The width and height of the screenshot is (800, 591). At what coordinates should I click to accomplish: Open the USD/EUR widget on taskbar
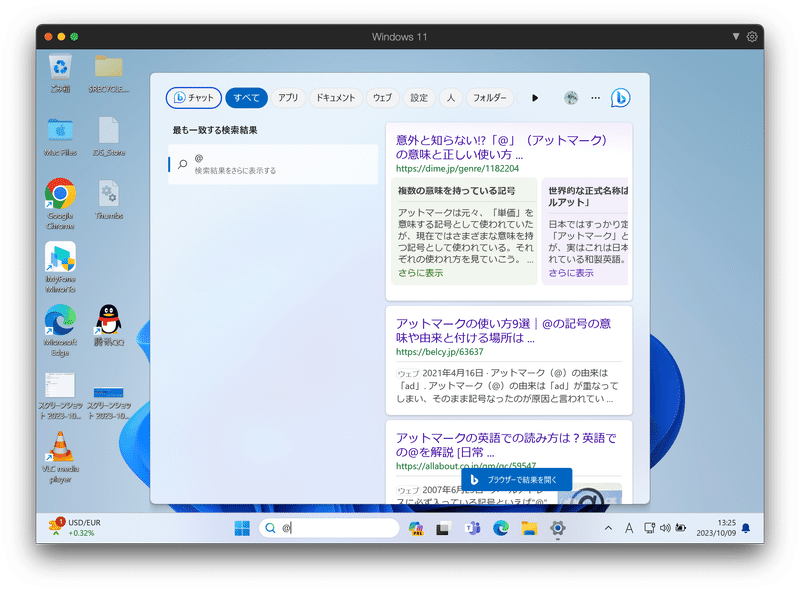74,528
